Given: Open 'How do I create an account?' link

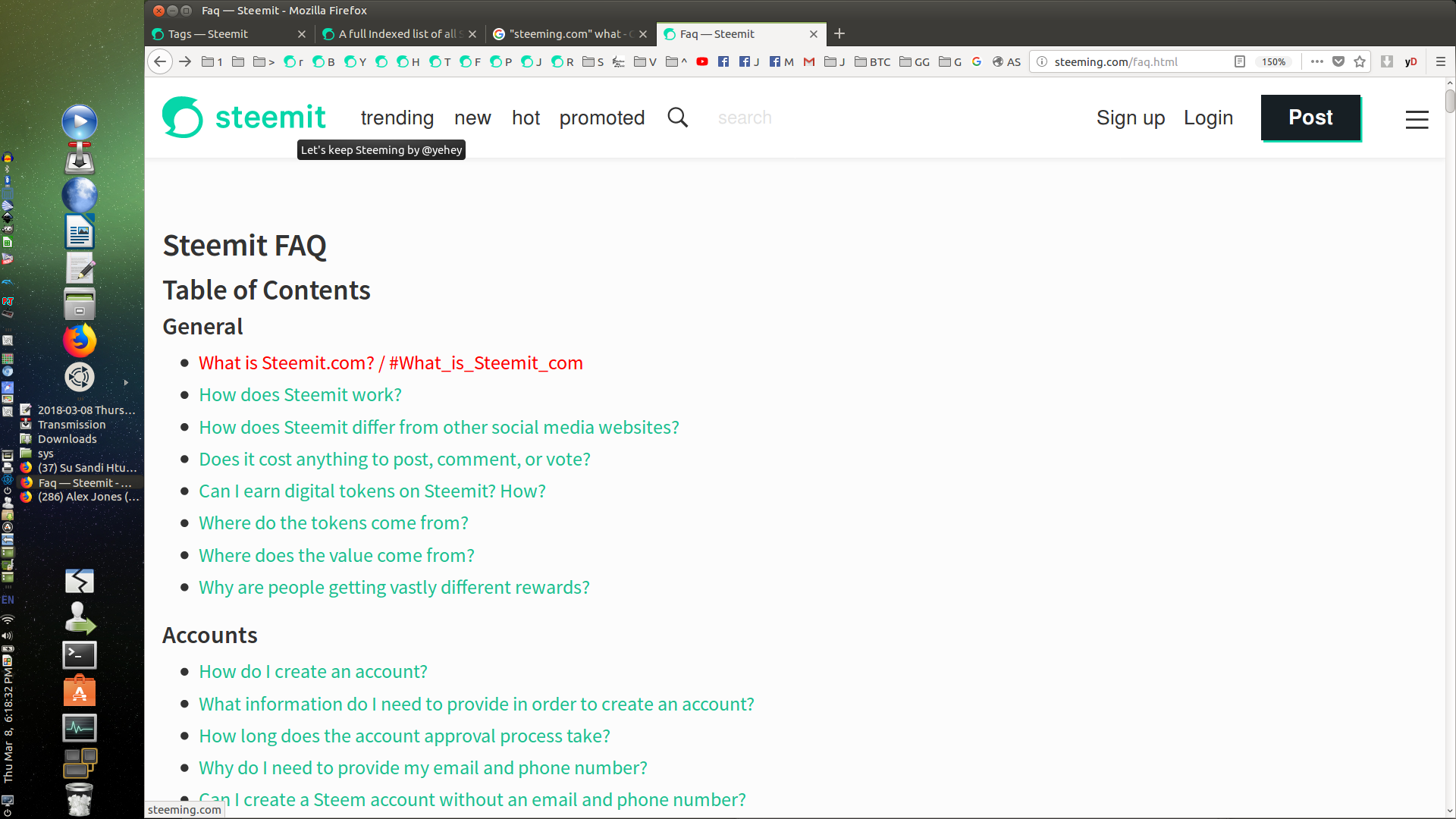Looking at the screenshot, I should coord(313,672).
